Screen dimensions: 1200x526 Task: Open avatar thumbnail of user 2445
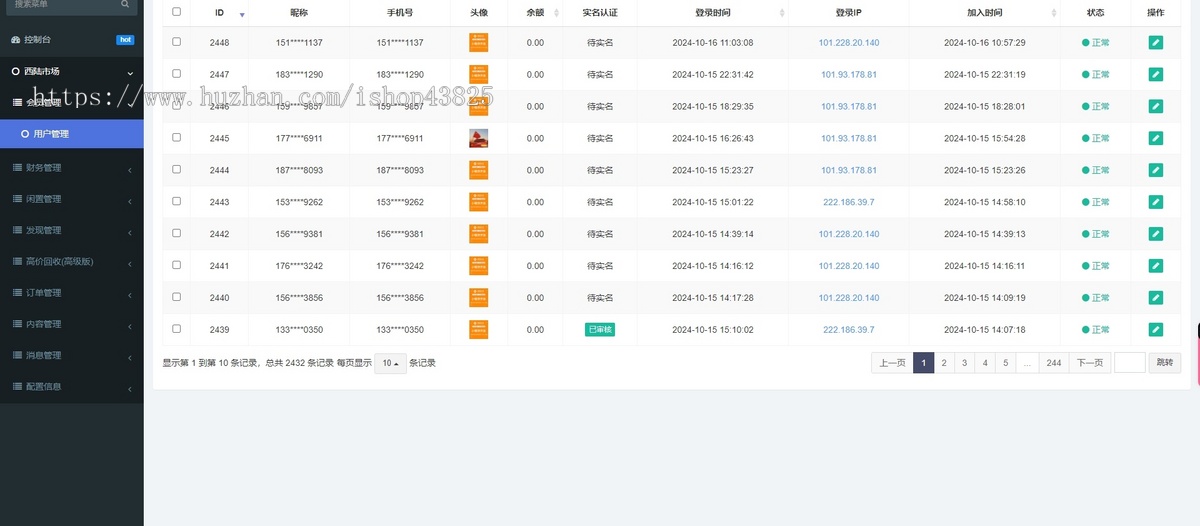click(479, 138)
